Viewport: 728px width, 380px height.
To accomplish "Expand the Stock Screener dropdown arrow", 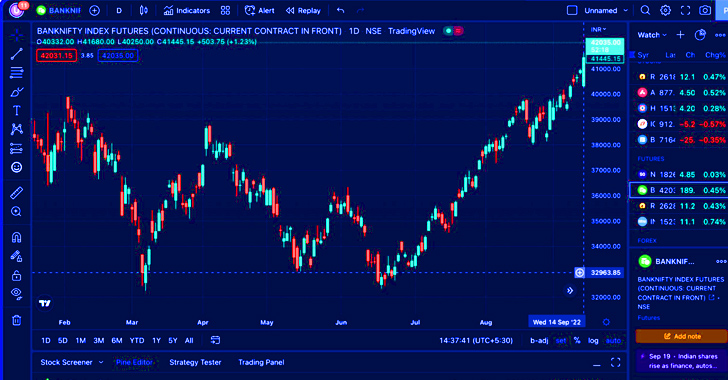I will click(101, 362).
